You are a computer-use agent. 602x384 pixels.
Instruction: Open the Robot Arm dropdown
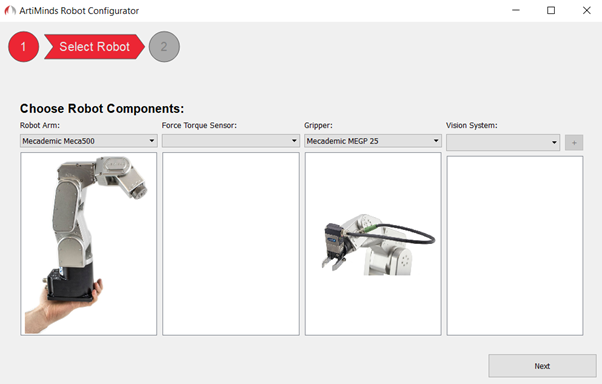coord(89,141)
